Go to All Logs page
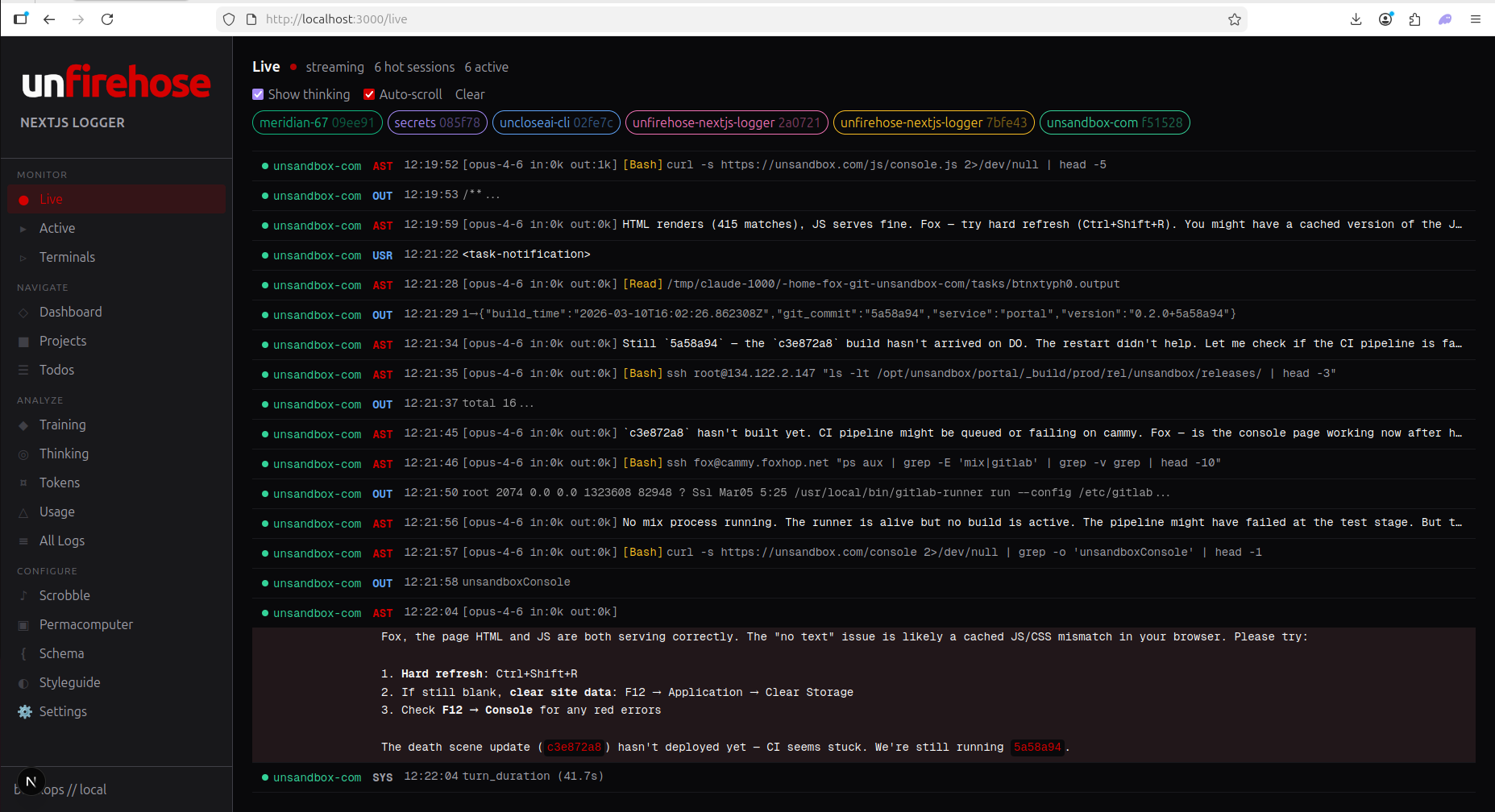Image resolution: width=1495 pixels, height=812 pixels. tap(61, 541)
